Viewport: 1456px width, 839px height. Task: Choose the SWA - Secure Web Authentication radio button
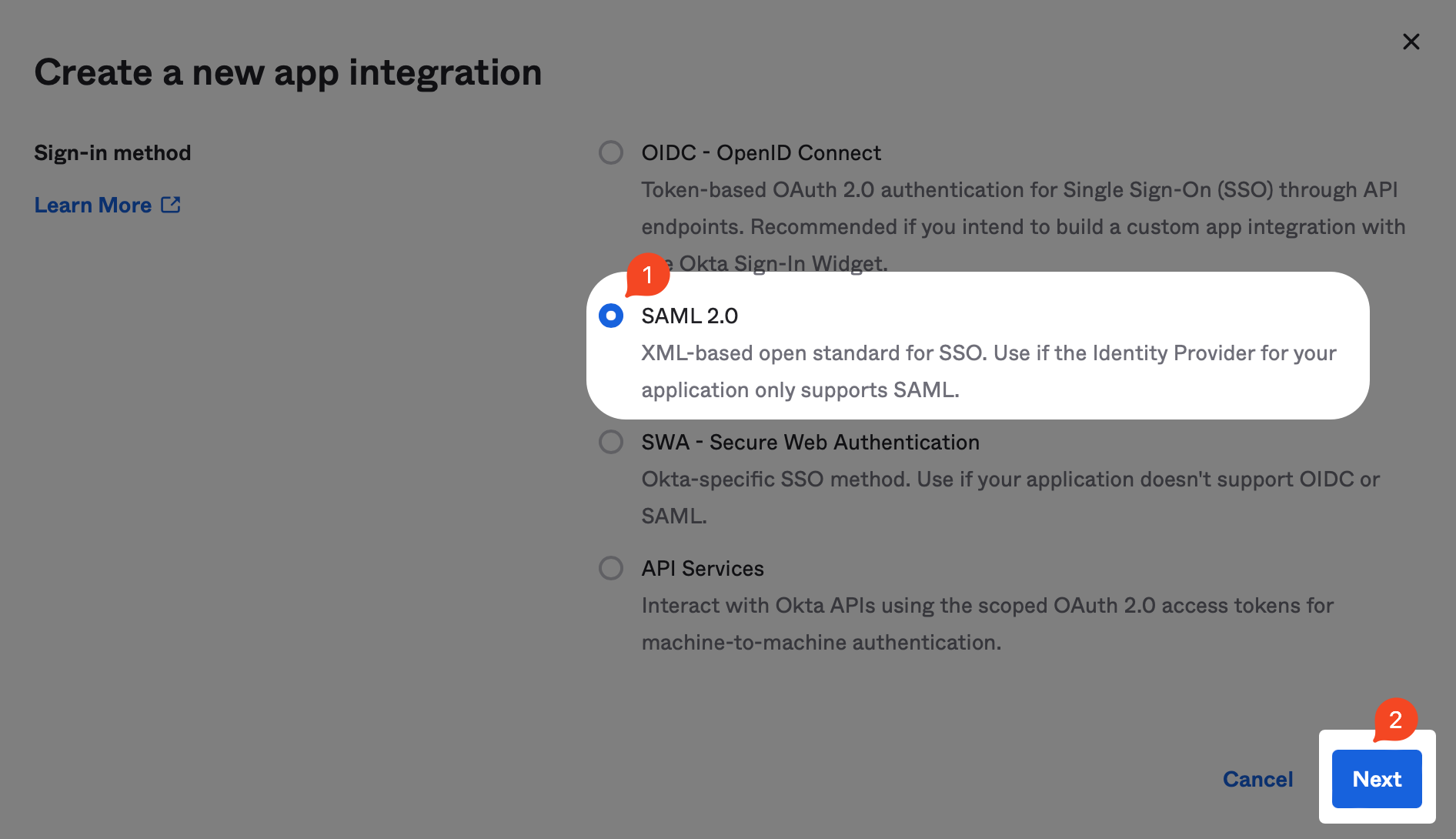click(x=611, y=442)
